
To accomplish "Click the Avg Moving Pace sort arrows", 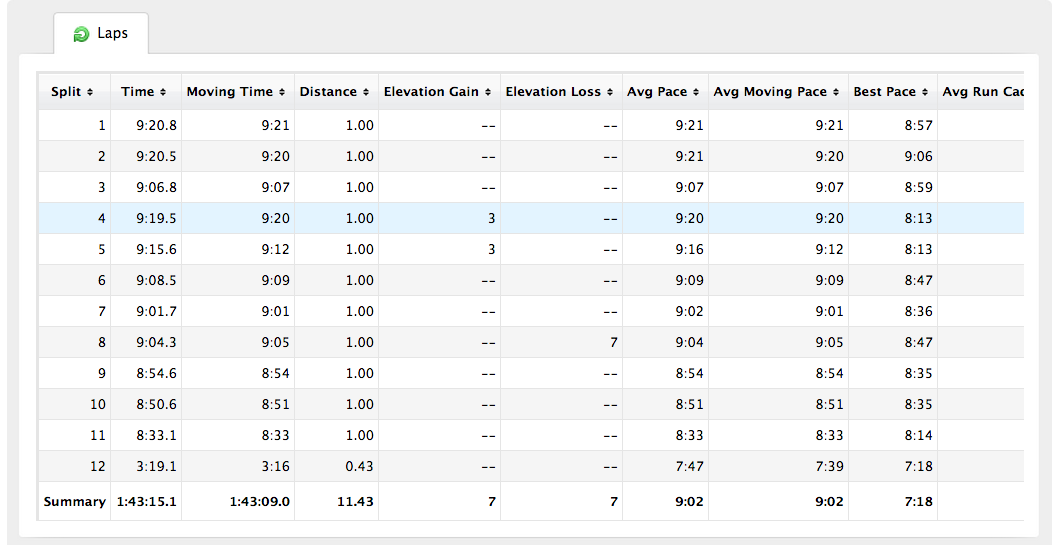I will pos(836,92).
